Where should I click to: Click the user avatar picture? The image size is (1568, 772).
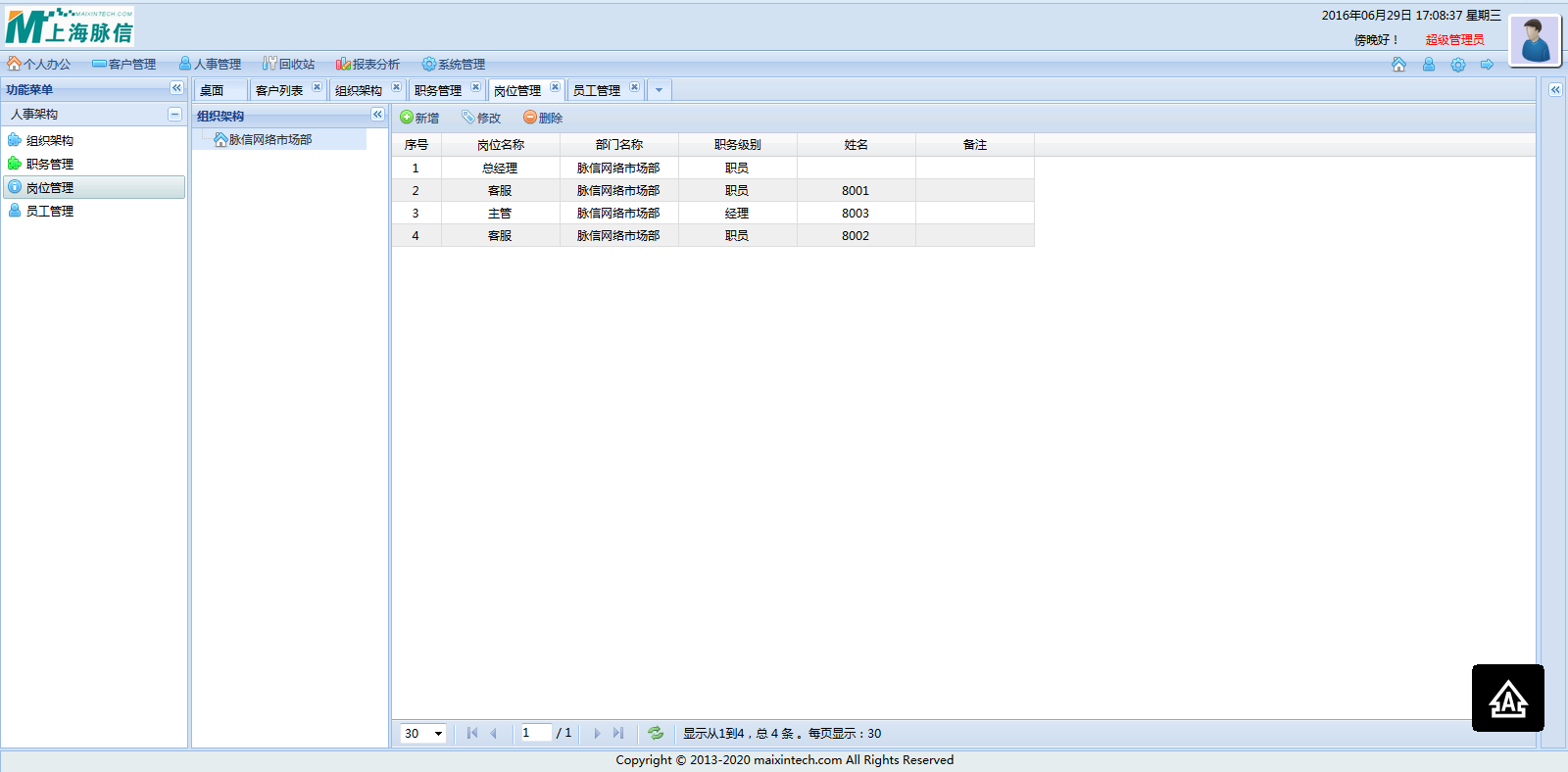[x=1535, y=40]
